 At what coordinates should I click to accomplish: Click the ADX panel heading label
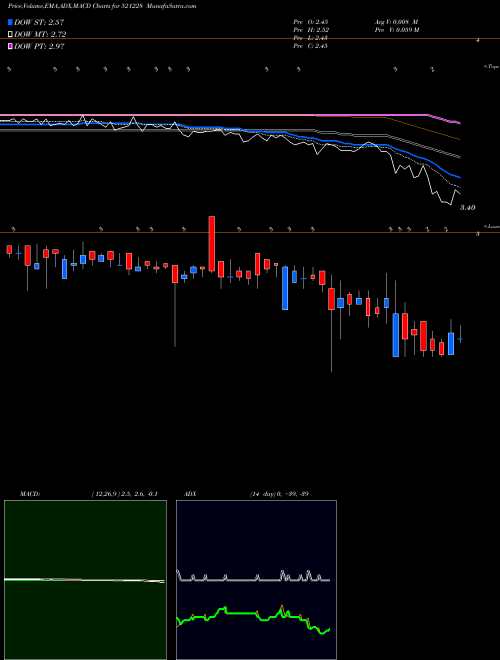pos(190,494)
